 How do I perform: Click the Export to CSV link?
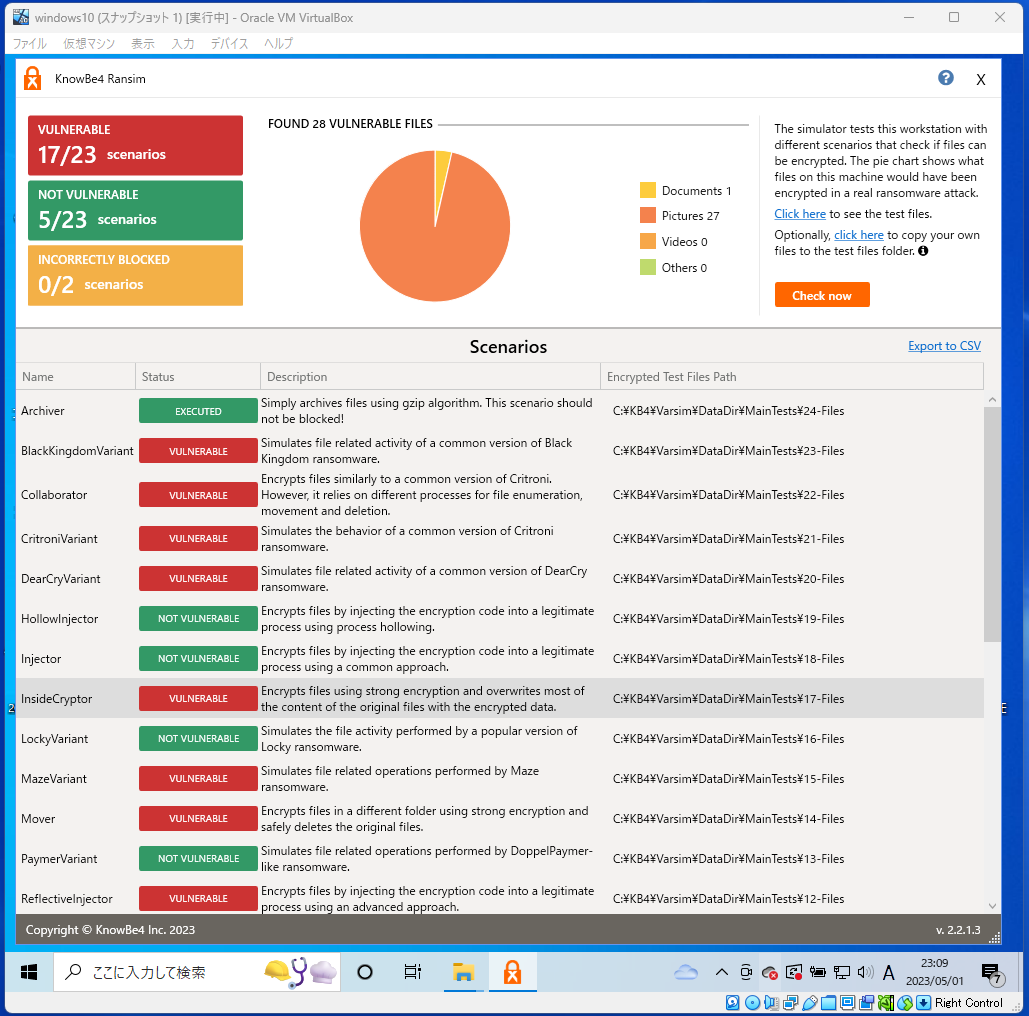click(944, 346)
